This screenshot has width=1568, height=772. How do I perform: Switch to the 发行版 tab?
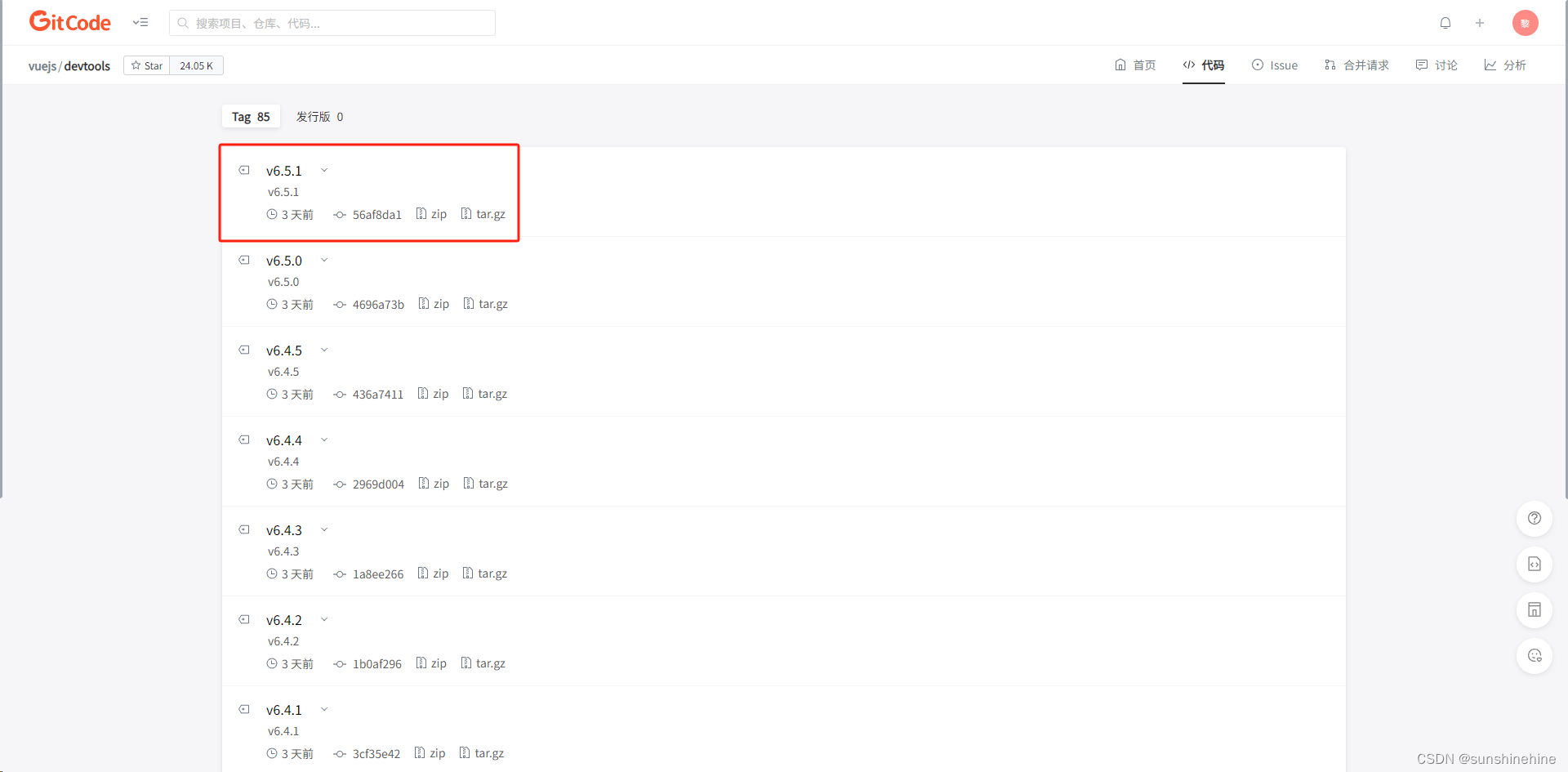pyautogui.click(x=319, y=117)
